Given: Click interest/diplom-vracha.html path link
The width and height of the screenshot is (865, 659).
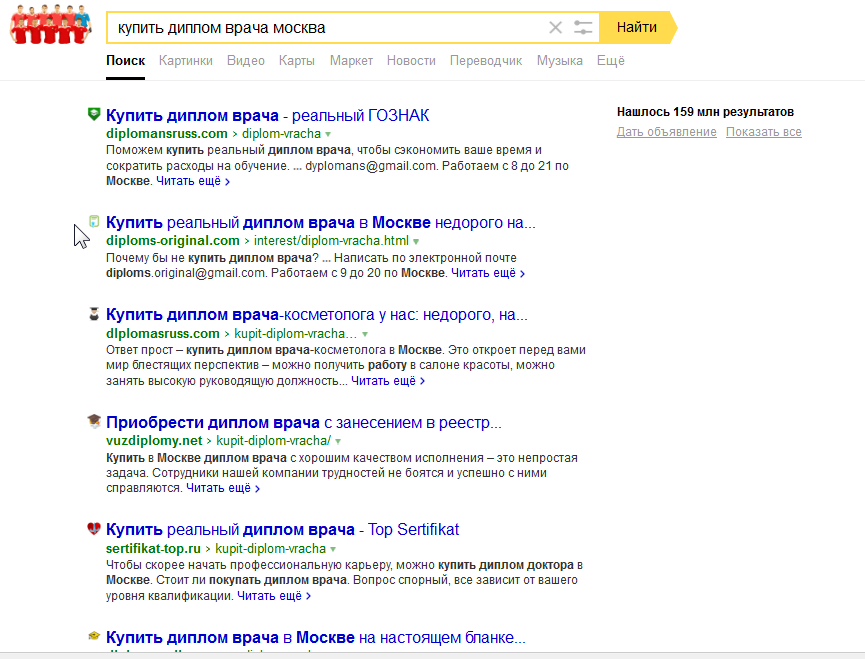Looking at the screenshot, I should 331,240.
